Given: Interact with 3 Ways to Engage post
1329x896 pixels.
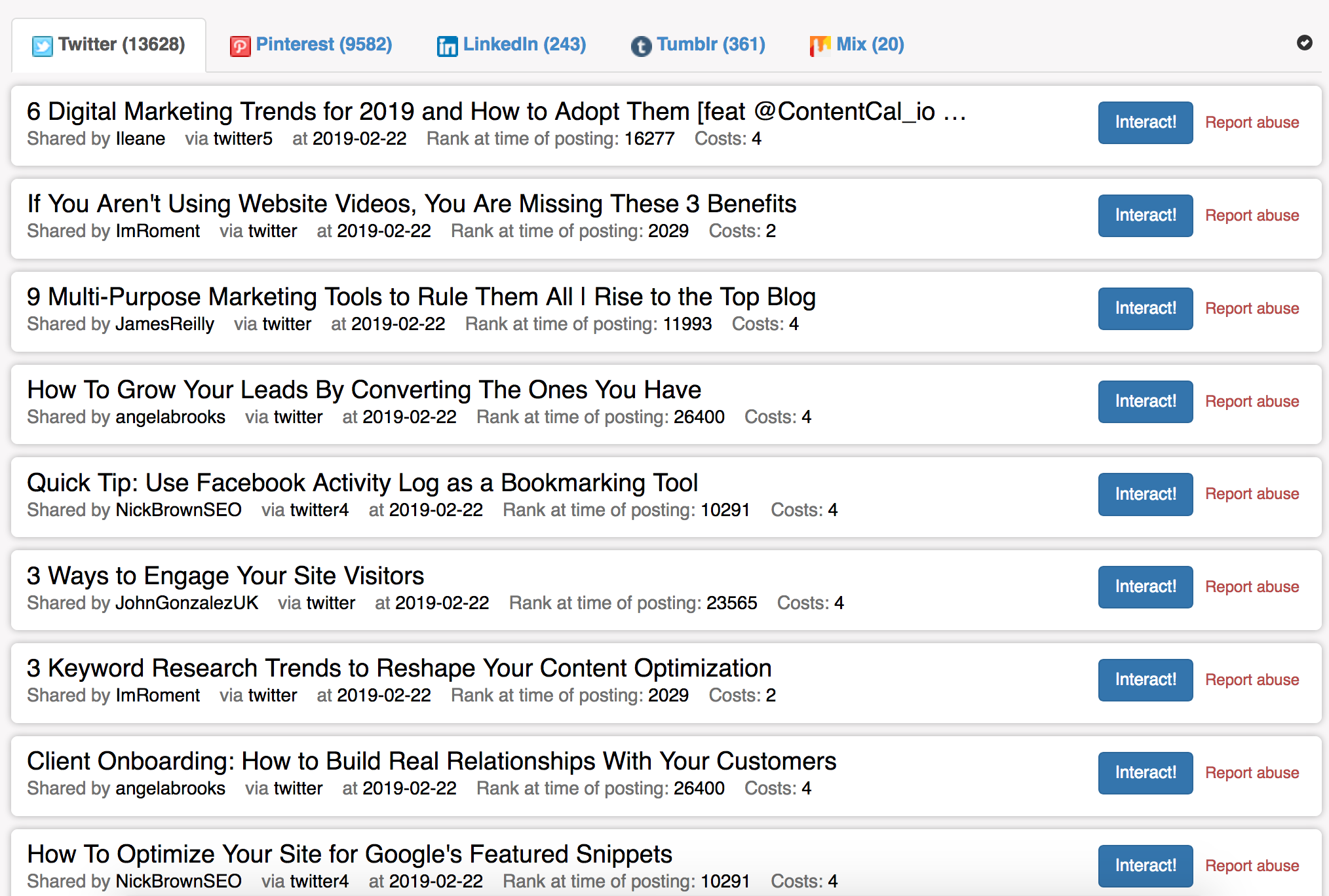Looking at the screenshot, I should pyautogui.click(x=1146, y=587).
